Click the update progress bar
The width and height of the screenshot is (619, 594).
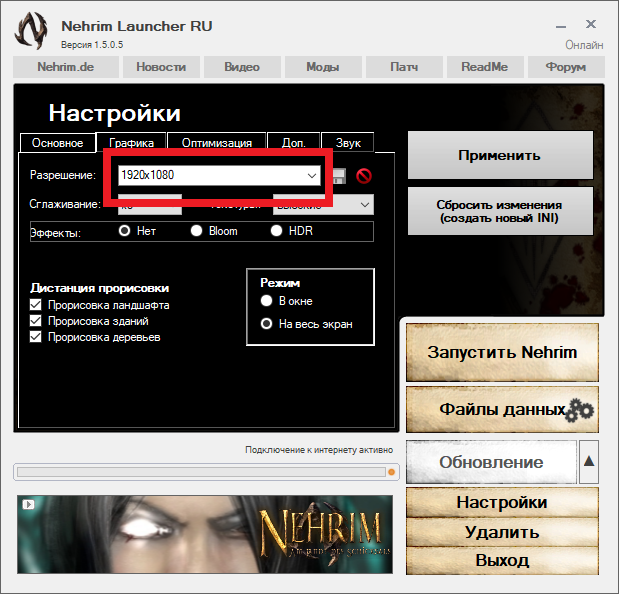click(200, 472)
